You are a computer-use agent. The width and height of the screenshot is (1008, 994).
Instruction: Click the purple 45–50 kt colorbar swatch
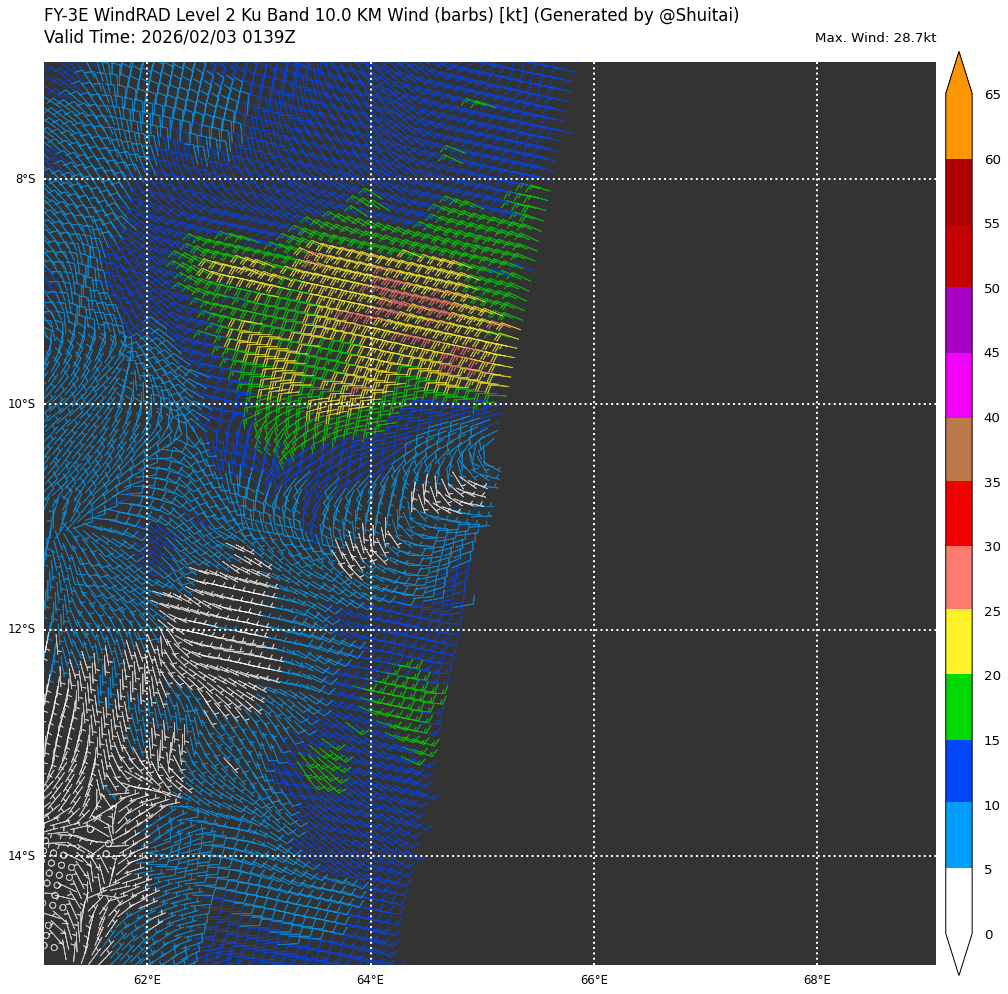point(958,320)
